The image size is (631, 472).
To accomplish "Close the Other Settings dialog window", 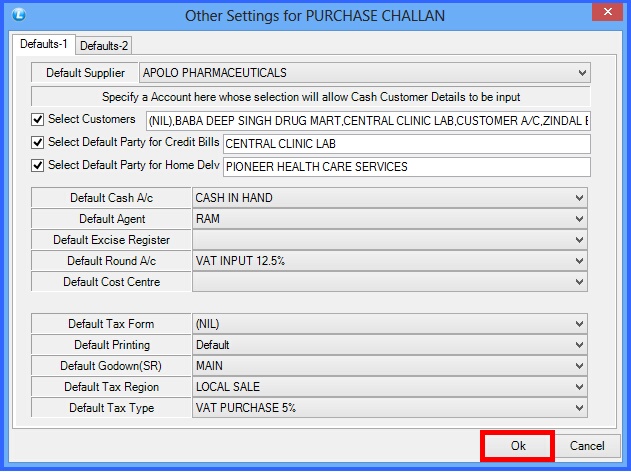I will pos(608,12).
